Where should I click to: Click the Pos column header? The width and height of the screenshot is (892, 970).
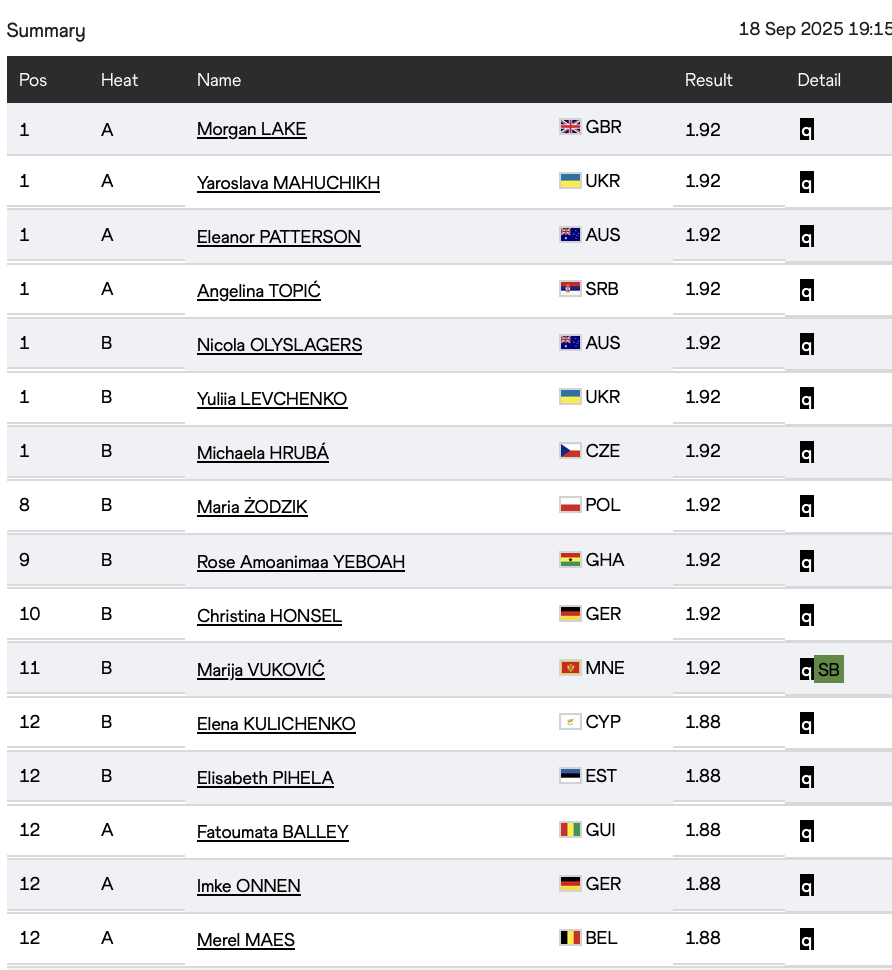pos(33,80)
